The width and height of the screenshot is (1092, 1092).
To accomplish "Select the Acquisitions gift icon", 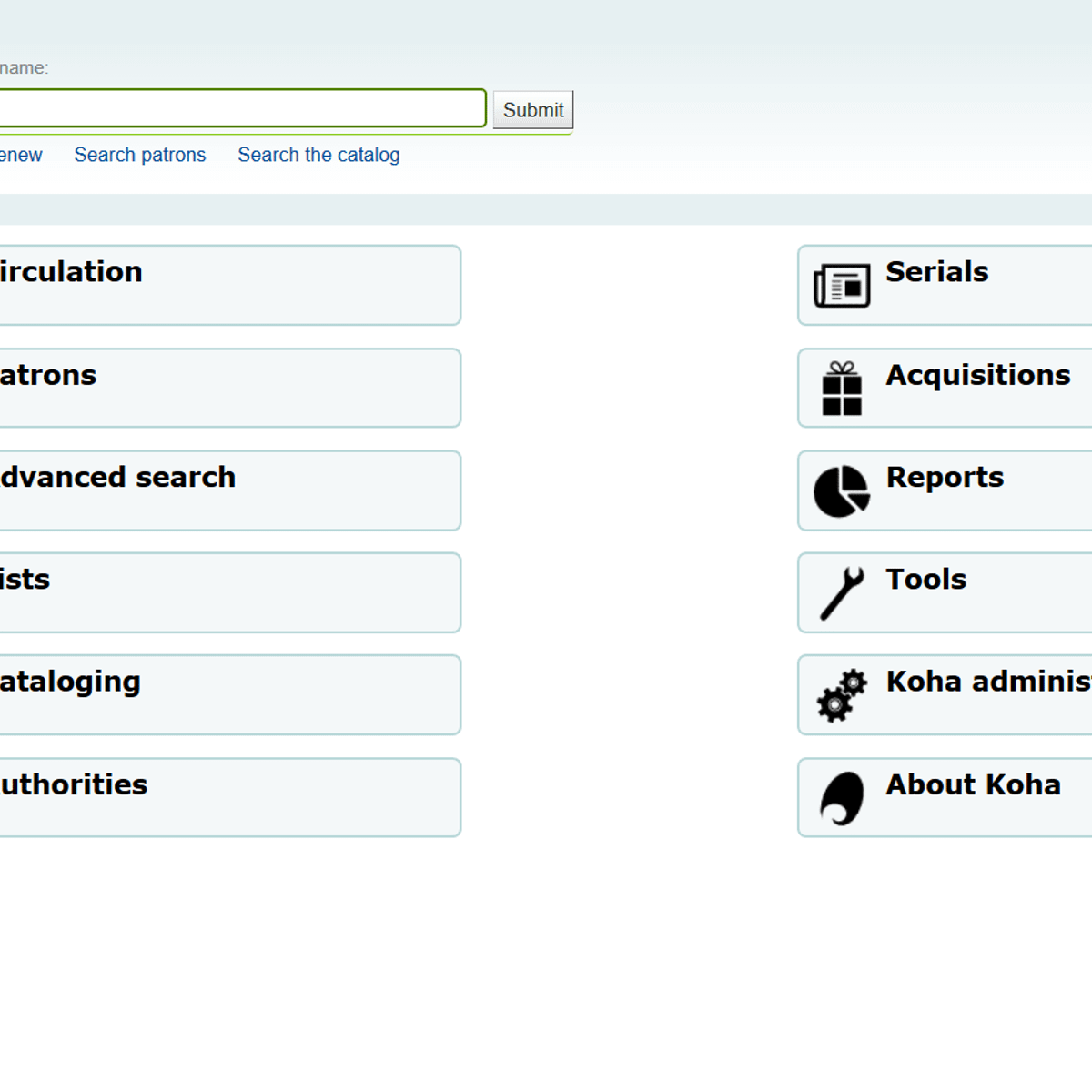I will click(x=841, y=389).
